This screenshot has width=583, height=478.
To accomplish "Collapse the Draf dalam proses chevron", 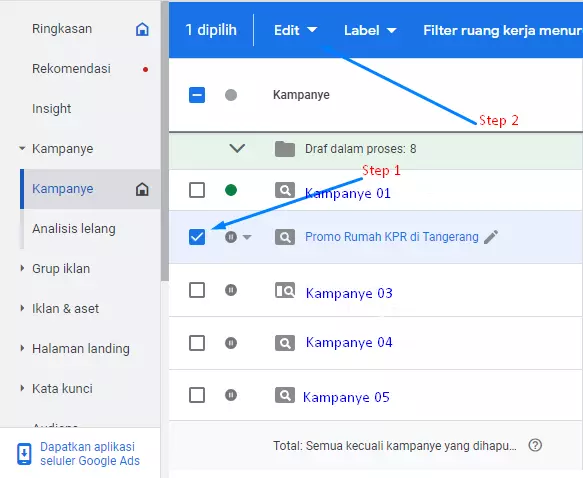I will pyautogui.click(x=237, y=148).
